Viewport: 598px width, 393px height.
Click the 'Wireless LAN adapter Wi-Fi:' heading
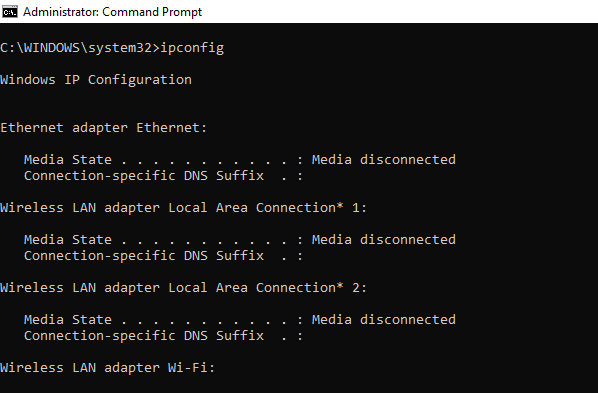(x=108, y=368)
